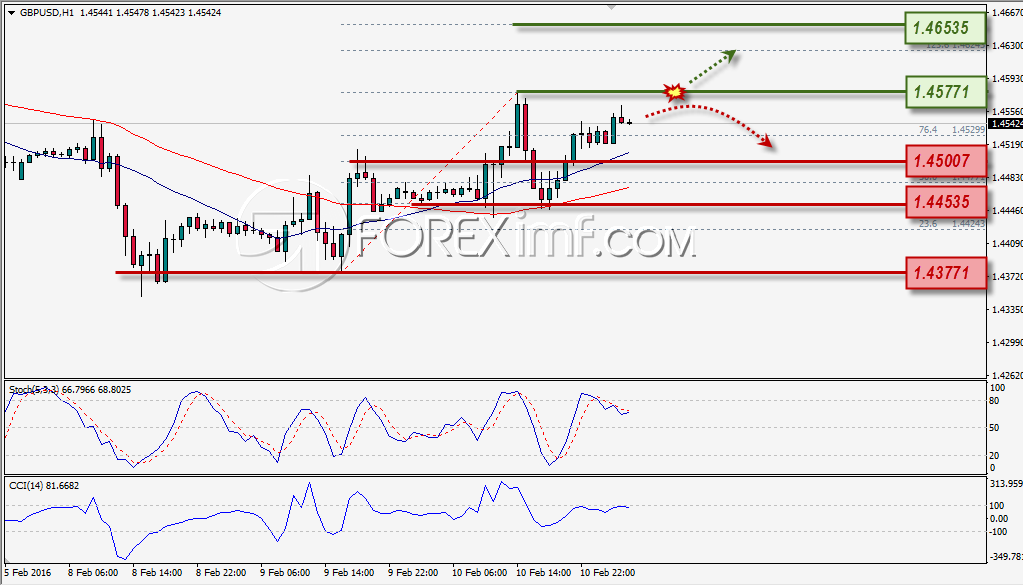This screenshot has height=586, width=1023.
Task: Click the 9 Feb 22:00 time label
Action: pos(412,572)
